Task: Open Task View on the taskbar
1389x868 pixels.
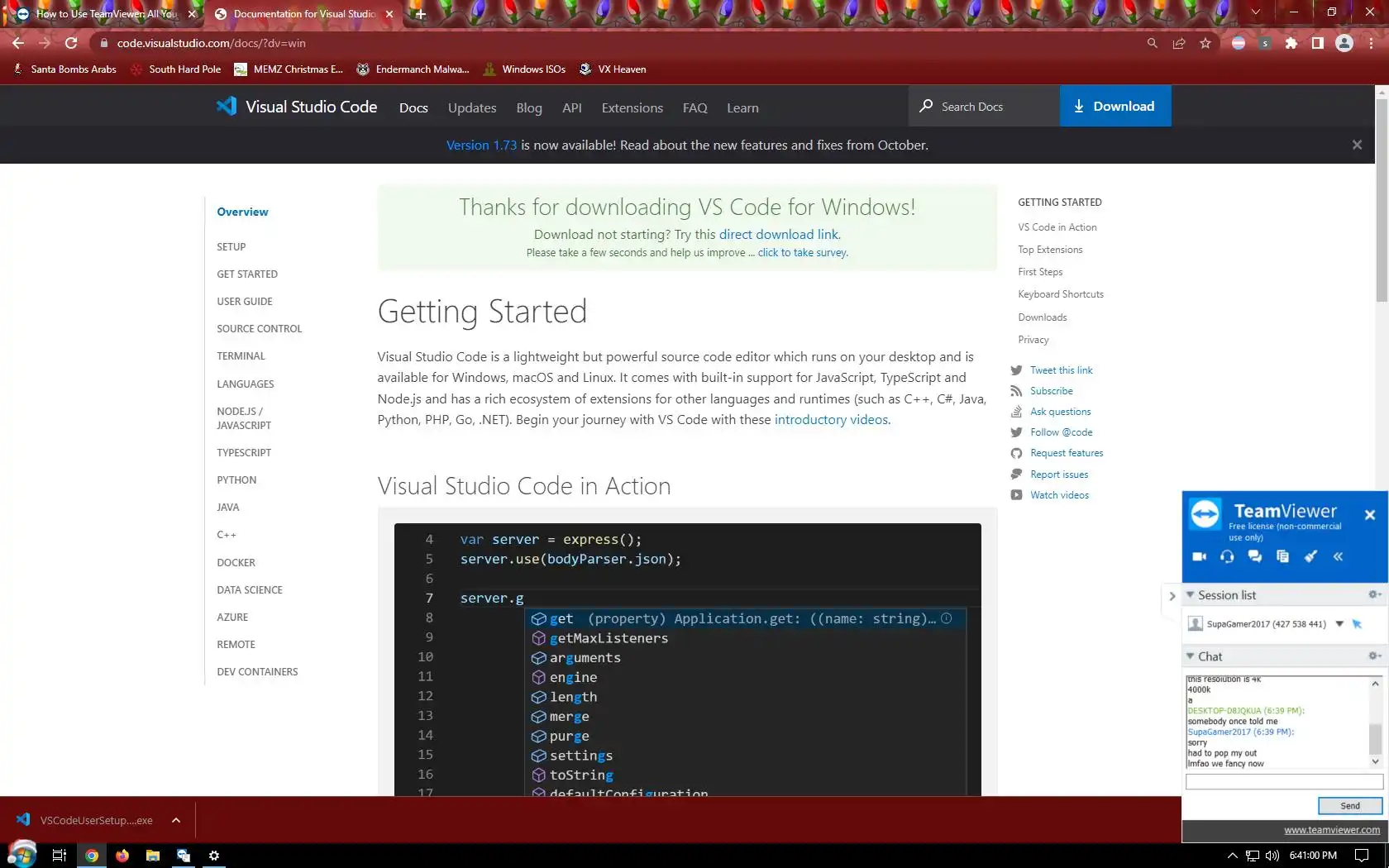Action: [60, 856]
